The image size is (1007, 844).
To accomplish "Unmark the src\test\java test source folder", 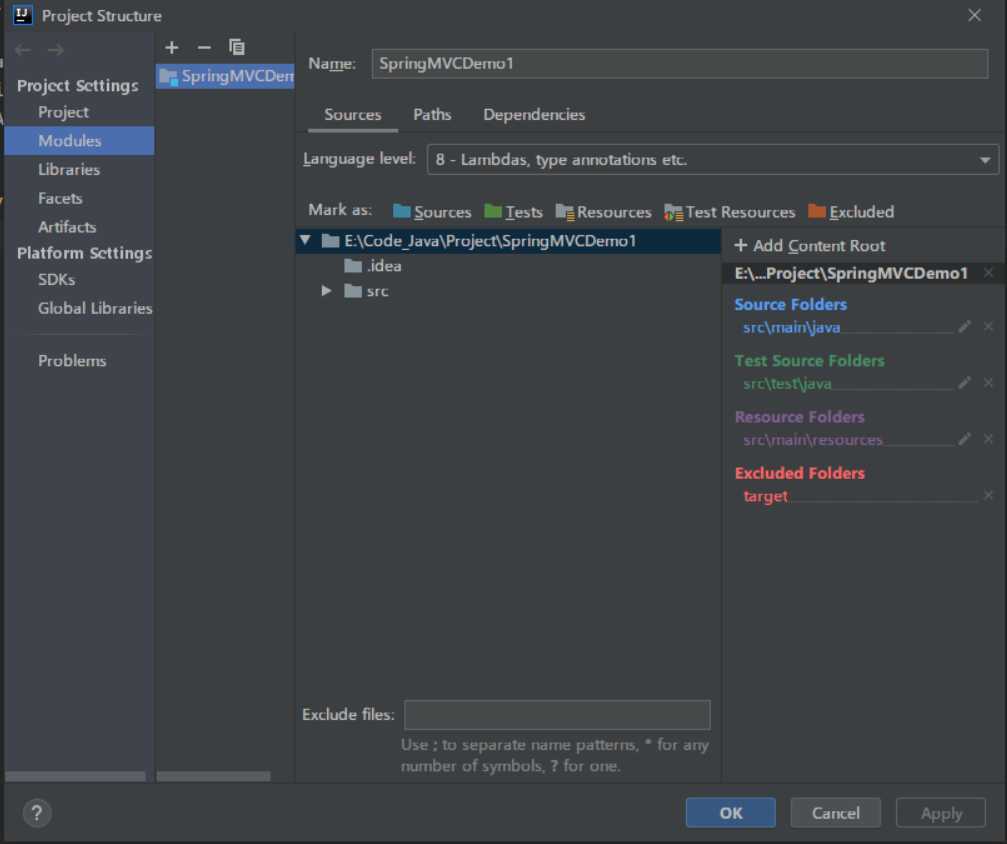I will pyautogui.click(x=988, y=383).
